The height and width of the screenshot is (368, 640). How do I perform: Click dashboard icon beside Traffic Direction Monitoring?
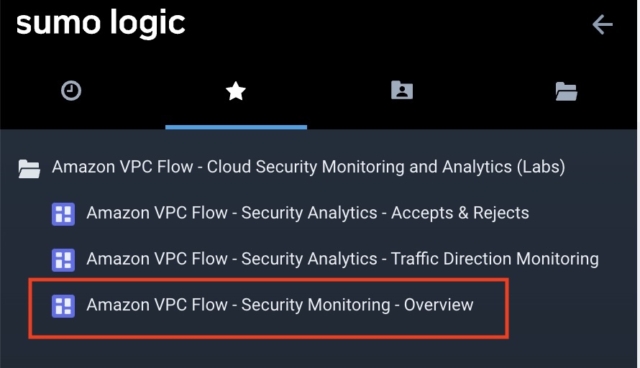63,260
